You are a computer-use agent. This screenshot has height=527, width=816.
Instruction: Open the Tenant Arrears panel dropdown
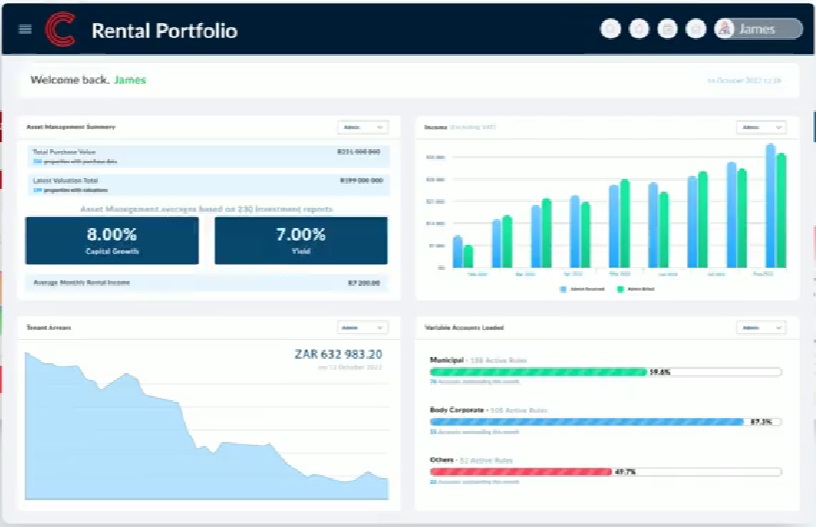pyautogui.click(x=362, y=327)
